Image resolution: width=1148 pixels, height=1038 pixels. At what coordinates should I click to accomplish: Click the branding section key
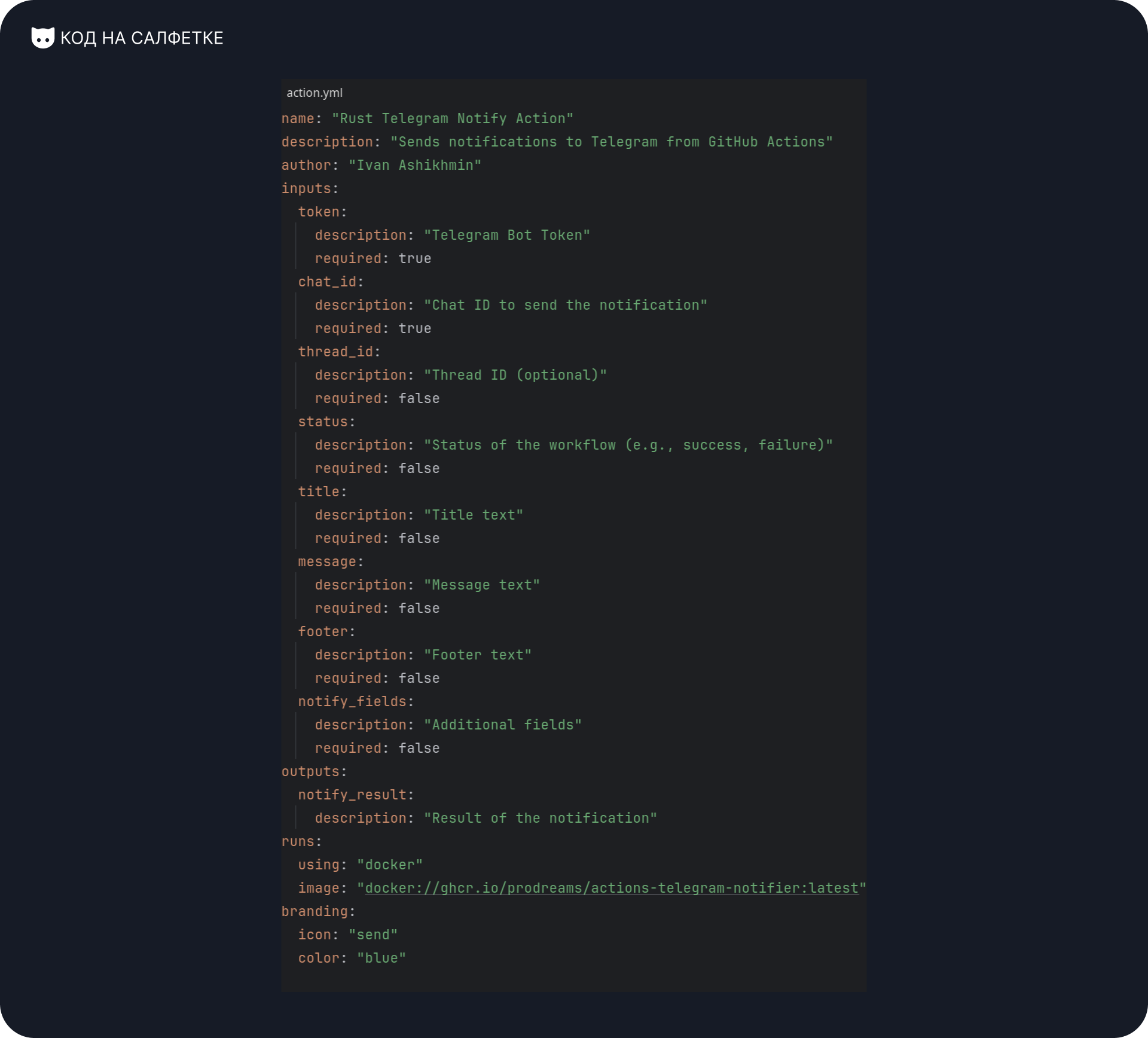(318, 911)
